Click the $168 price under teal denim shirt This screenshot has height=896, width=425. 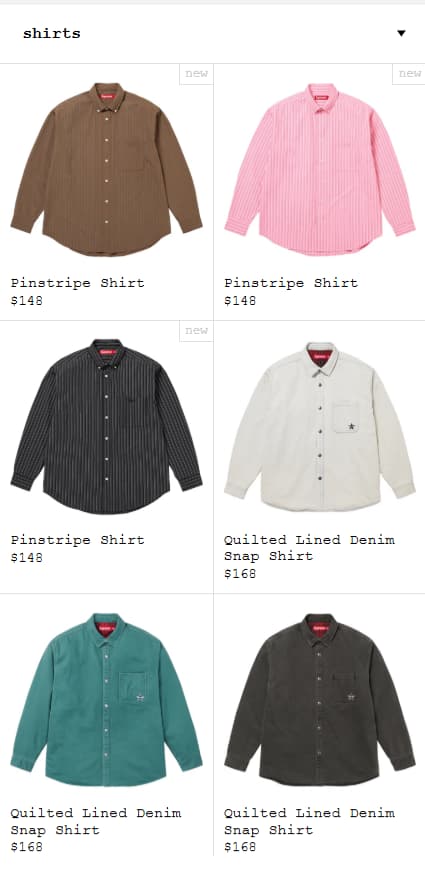click(26, 847)
